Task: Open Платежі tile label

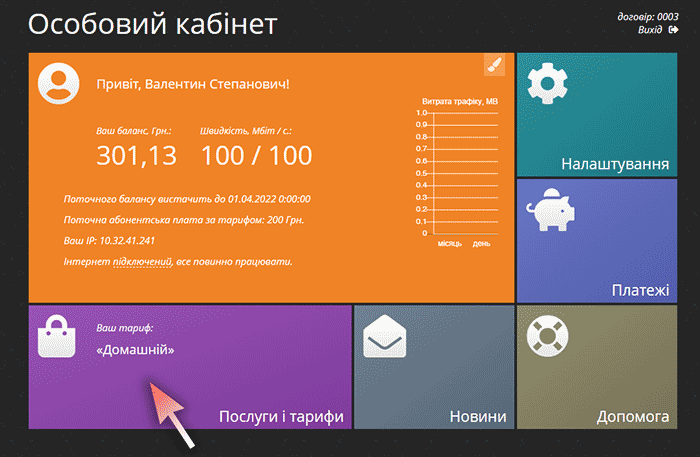Action: pyautogui.click(x=640, y=290)
